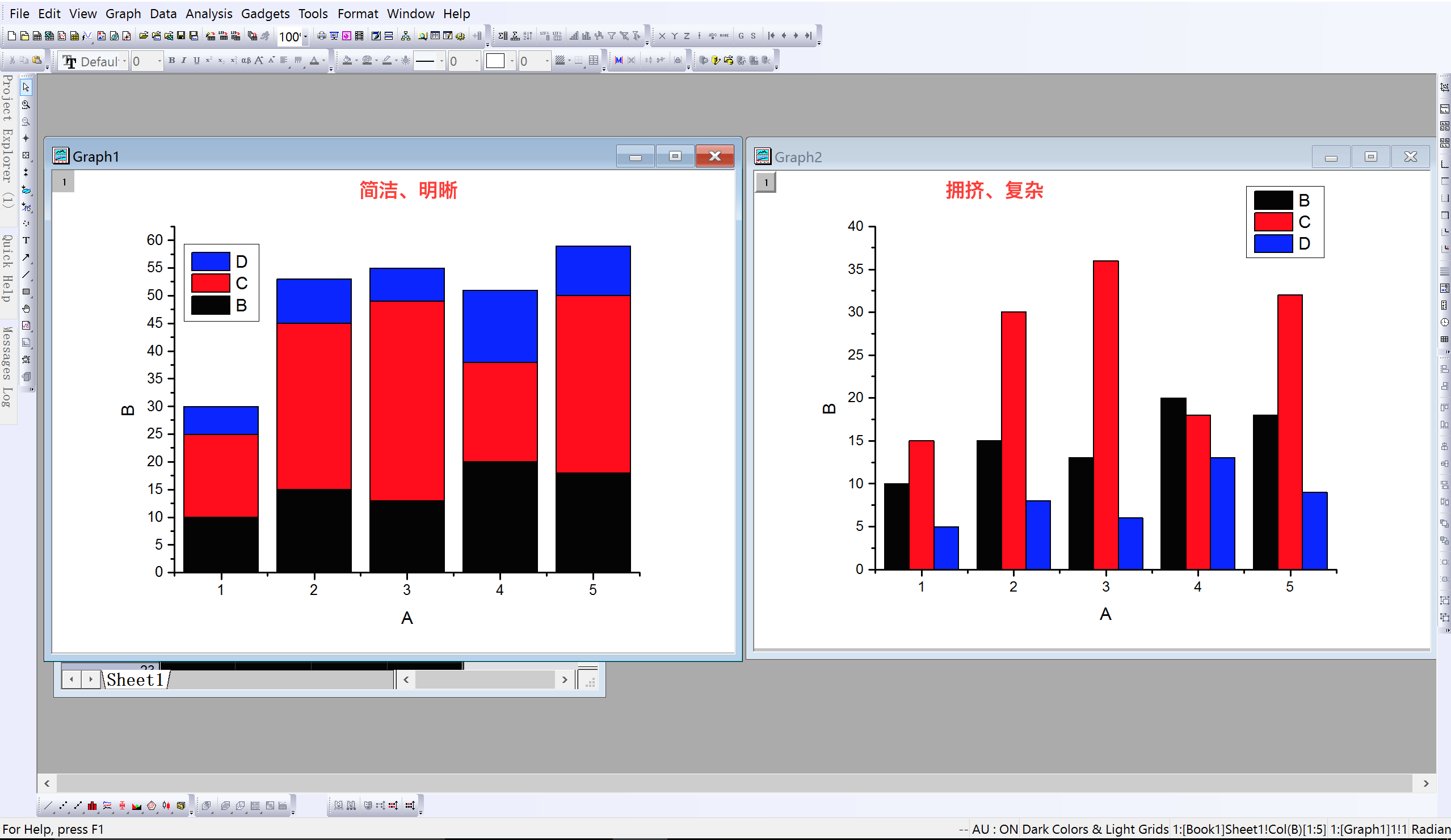The image size is (1451, 840).
Task: Click the Radar/Polar plot icon
Action: point(152,805)
